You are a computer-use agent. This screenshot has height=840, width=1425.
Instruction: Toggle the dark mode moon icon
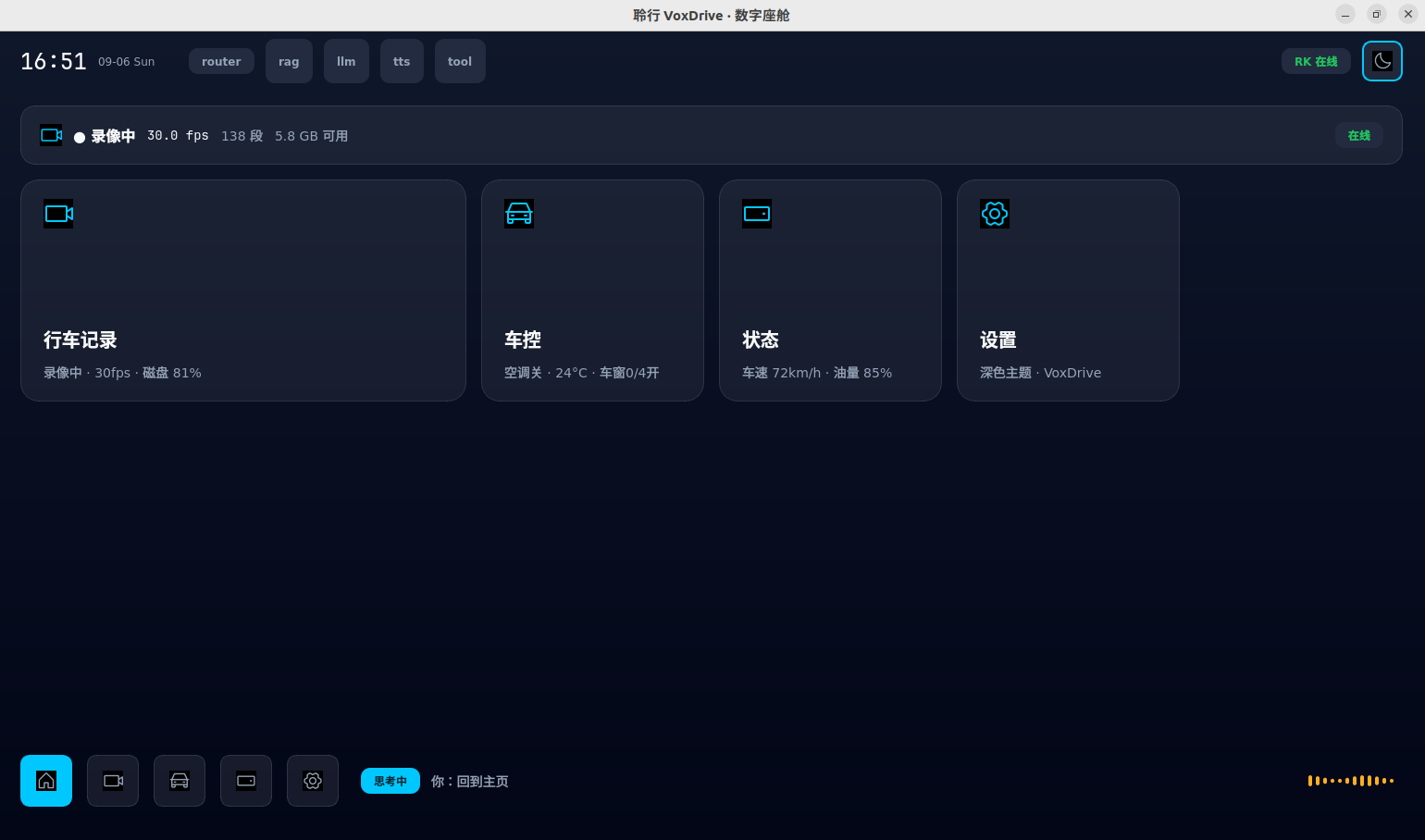point(1382,61)
